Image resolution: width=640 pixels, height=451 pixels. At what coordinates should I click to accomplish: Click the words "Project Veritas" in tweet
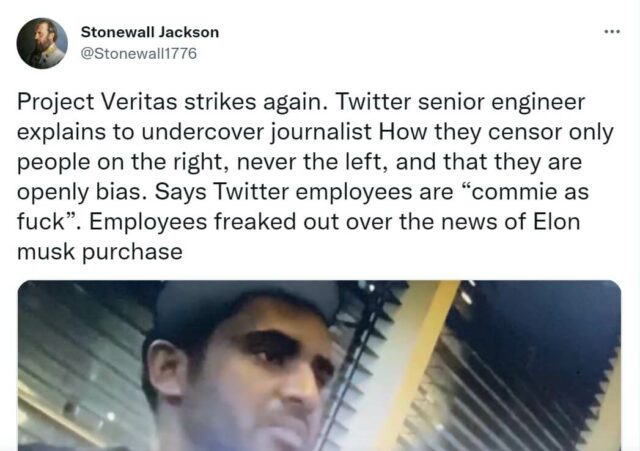(x=97, y=102)
